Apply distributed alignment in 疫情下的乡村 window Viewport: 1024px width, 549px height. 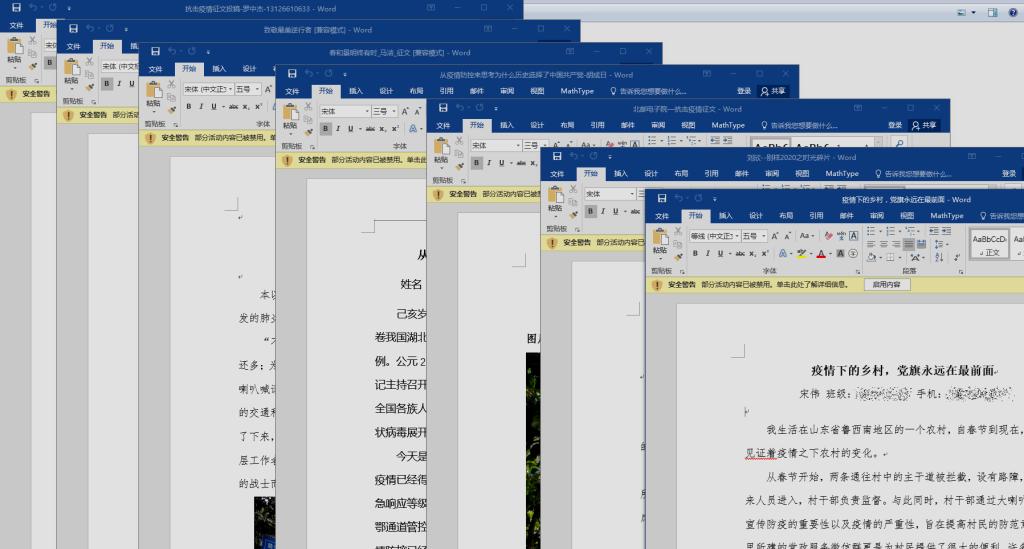click(921, 244)
